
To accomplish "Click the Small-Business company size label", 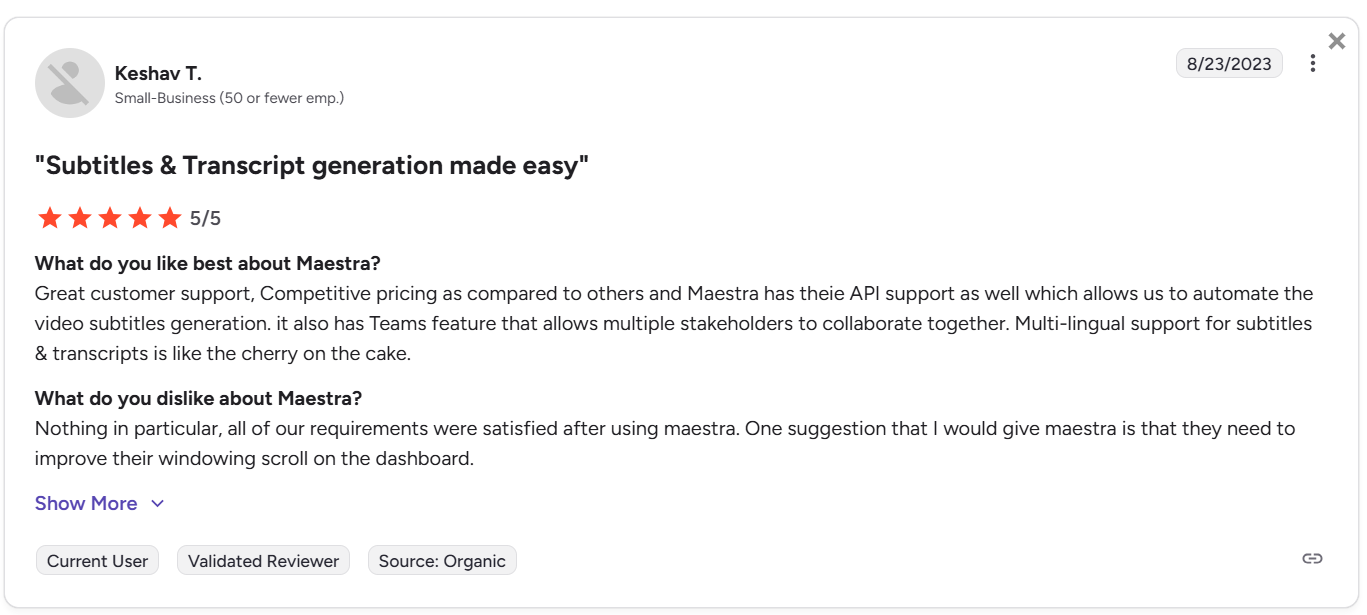I will [x=229, y=98].
